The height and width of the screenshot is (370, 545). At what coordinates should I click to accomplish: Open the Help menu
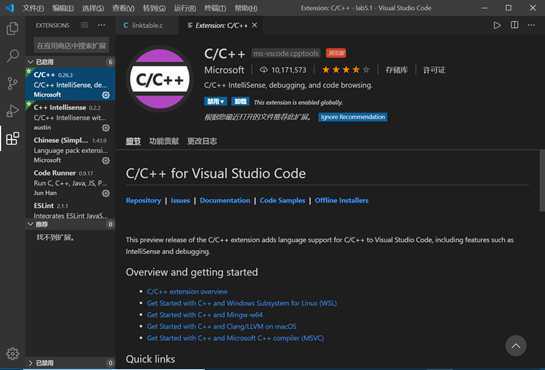click(246, 8)
